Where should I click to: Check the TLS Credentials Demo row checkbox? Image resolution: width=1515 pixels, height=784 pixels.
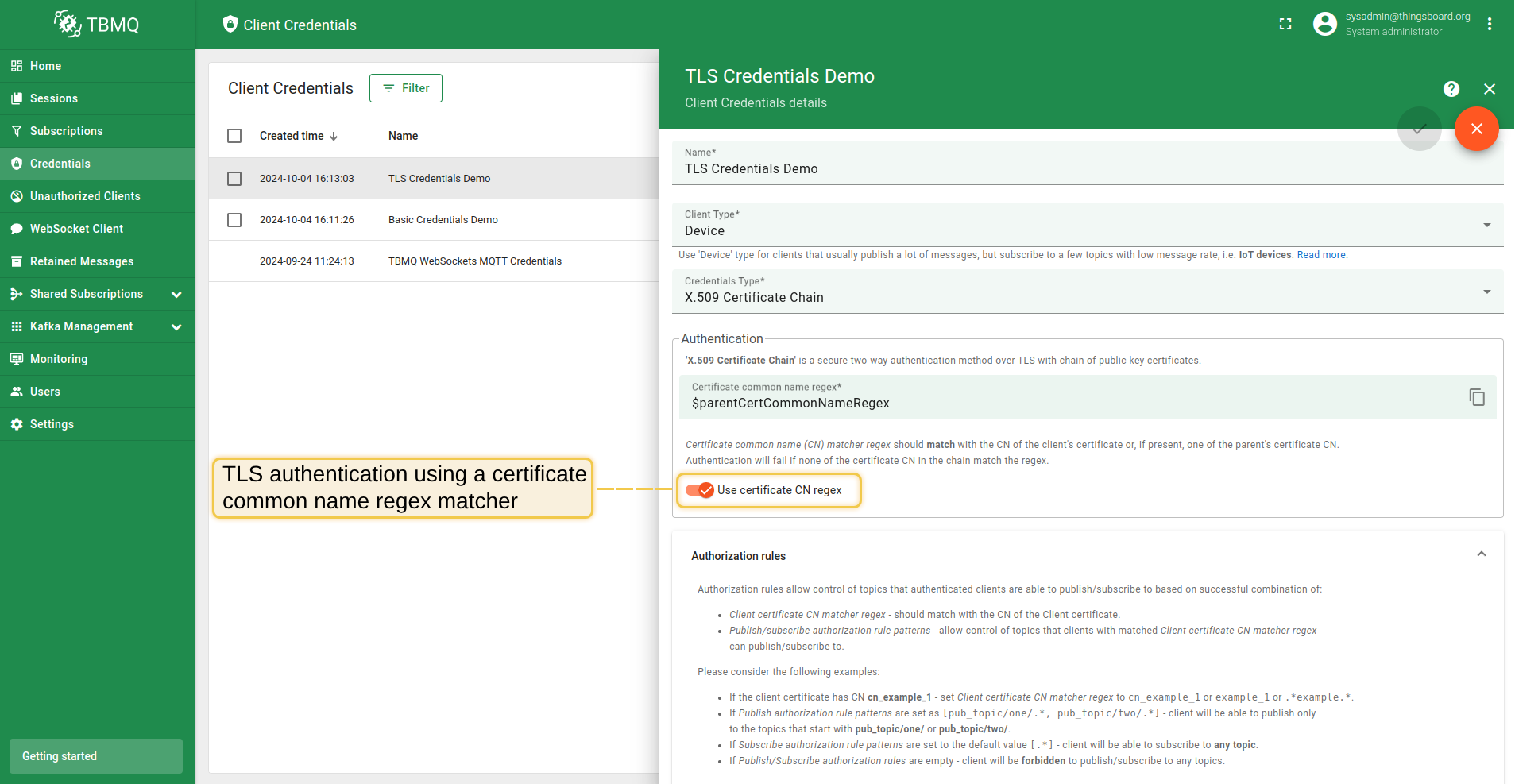(234, 179)
